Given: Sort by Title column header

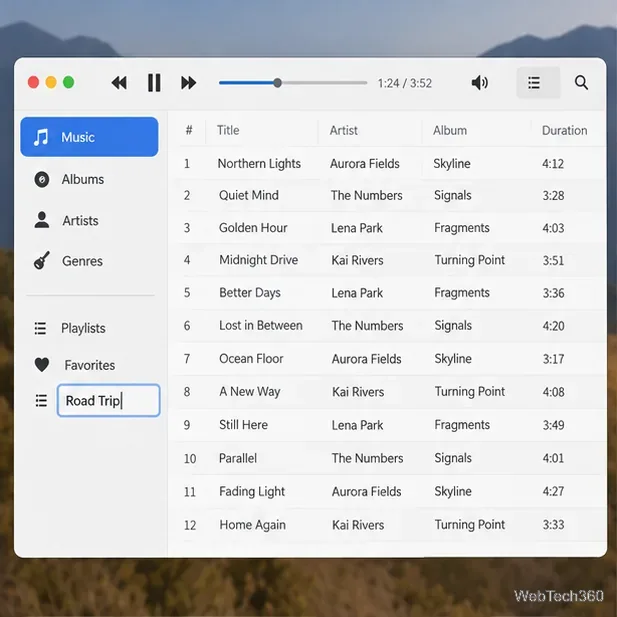Looking at the screenshot, I should pyautogui.click(x=228, y=130).
